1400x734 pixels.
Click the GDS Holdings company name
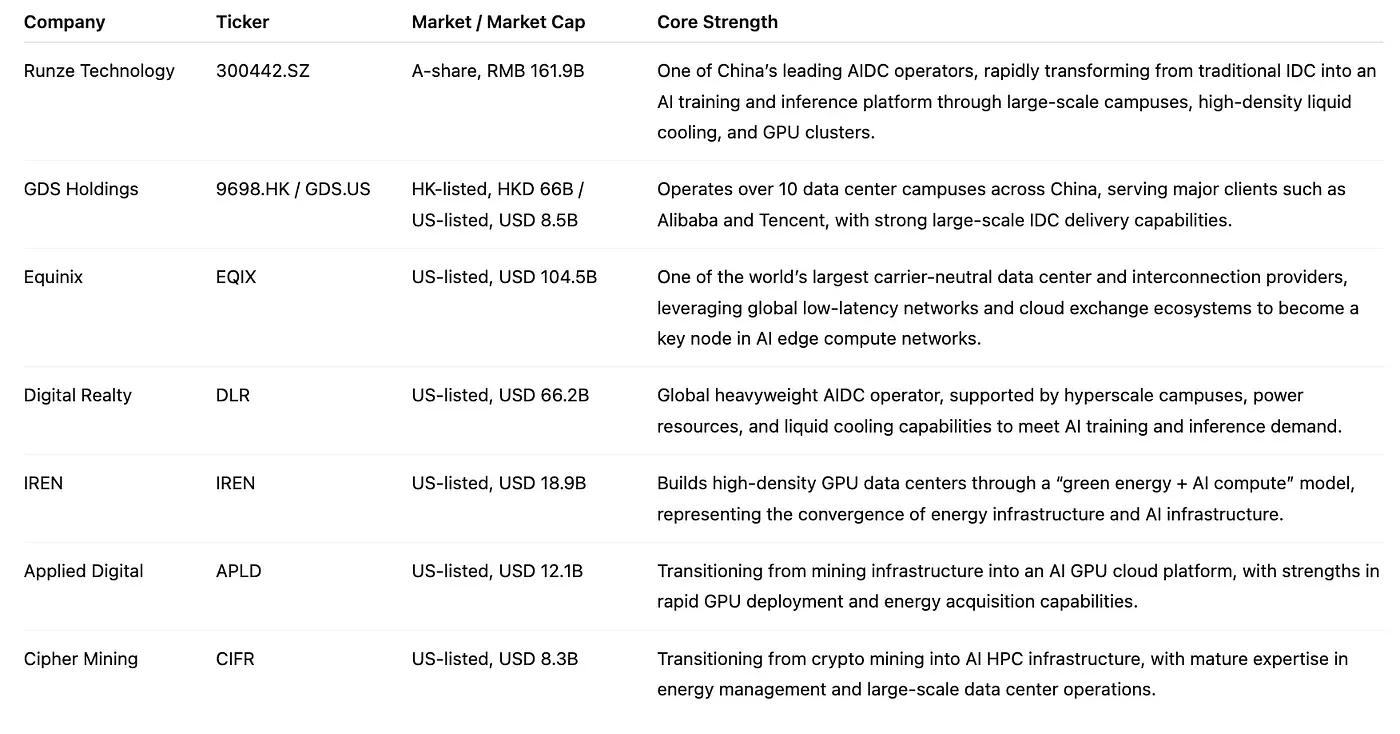81,189
